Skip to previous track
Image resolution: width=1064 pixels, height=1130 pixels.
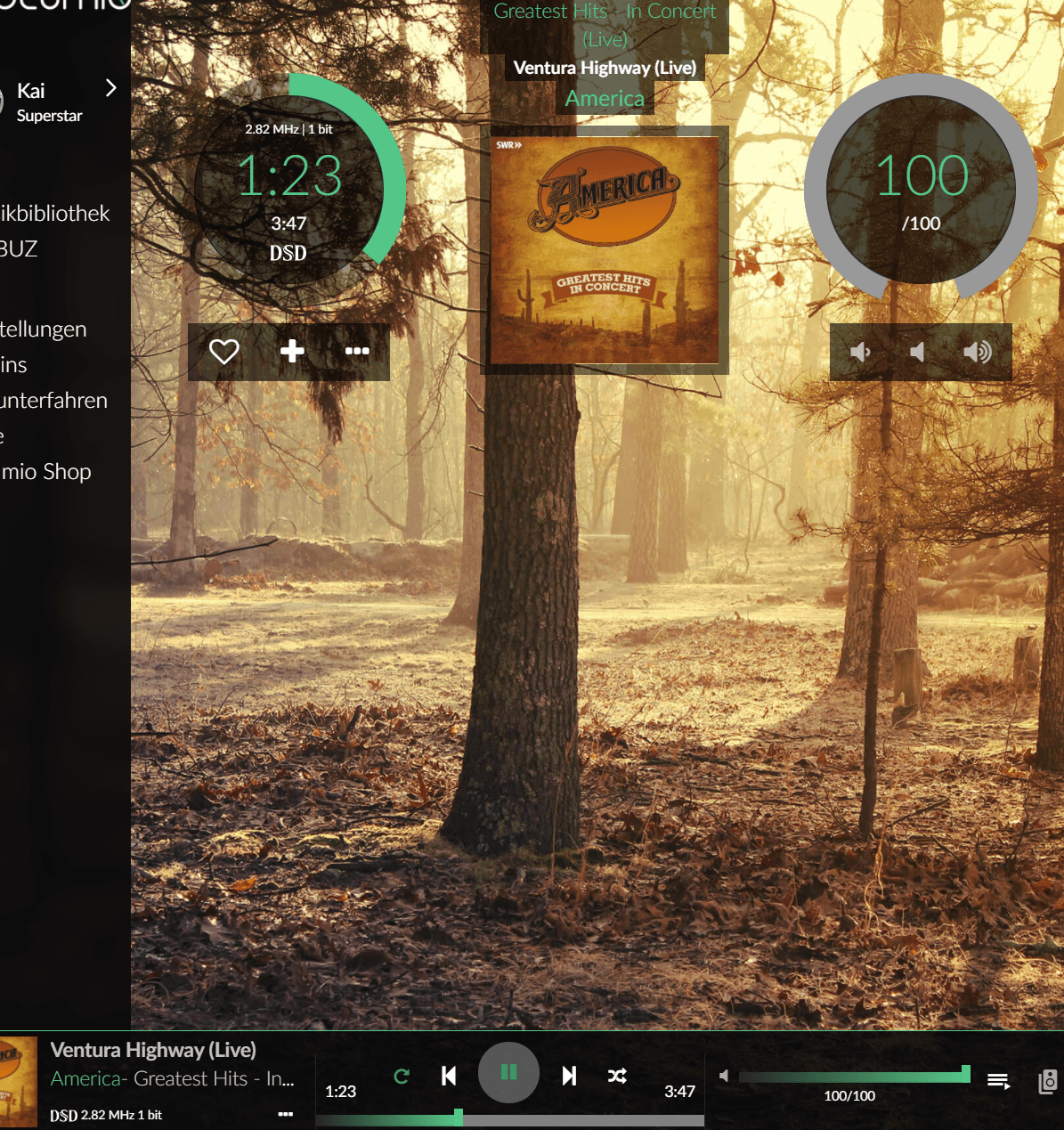[449, 1076]
